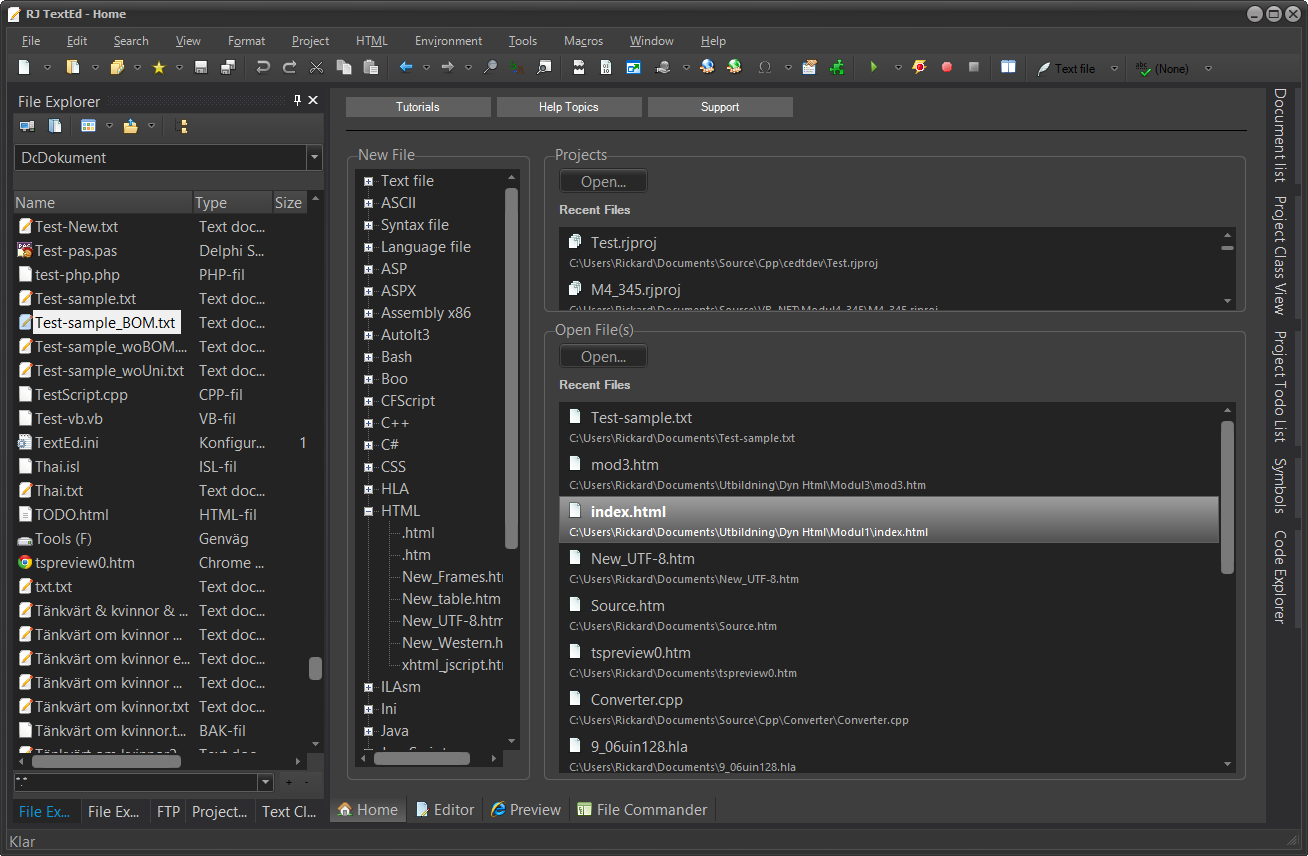Click the red record macro icon
1308x856 pixels.
click(x=946, y=68)
